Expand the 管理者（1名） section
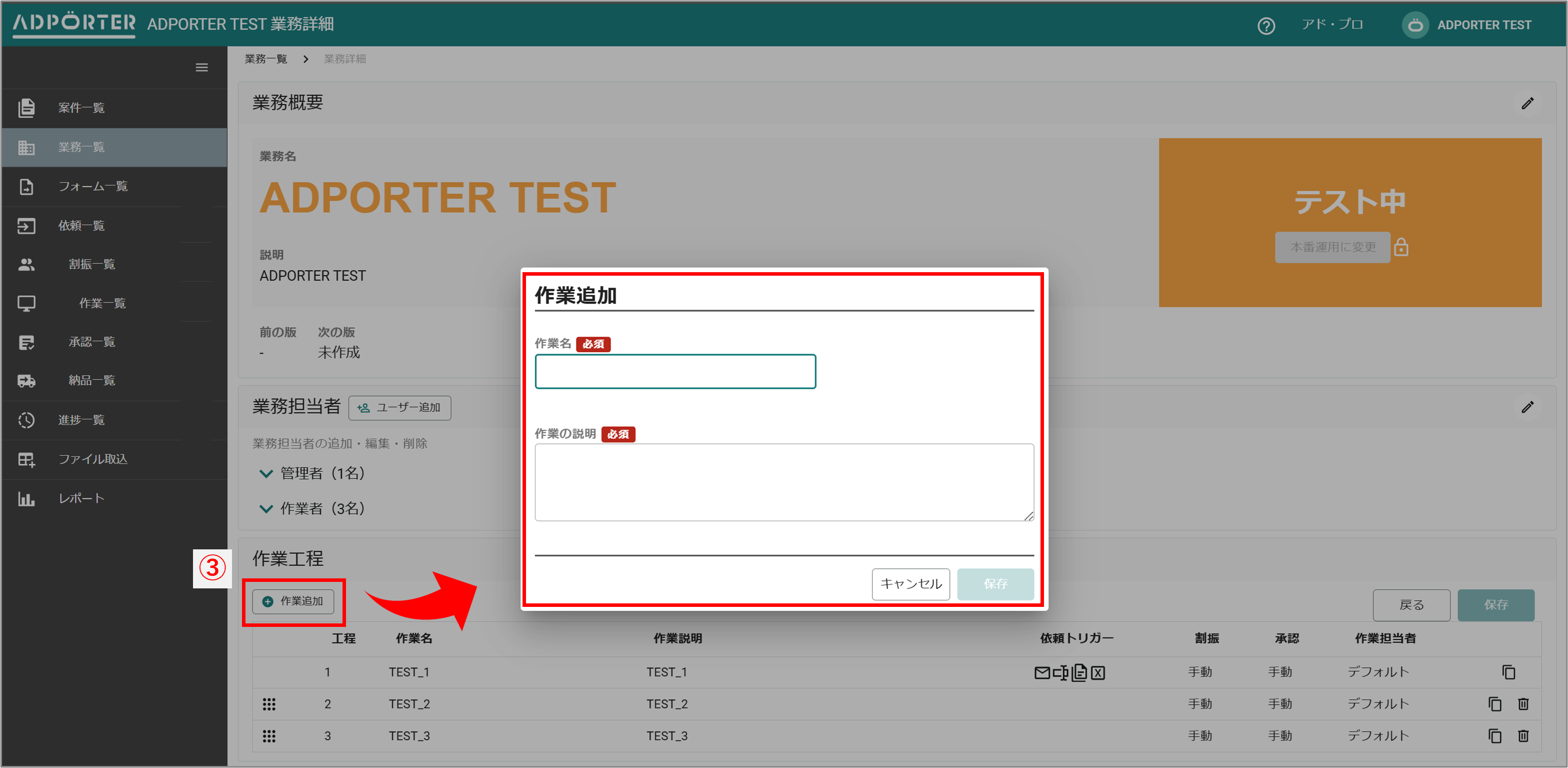This screenshot has width=1568, height=768. coord(266,474)
